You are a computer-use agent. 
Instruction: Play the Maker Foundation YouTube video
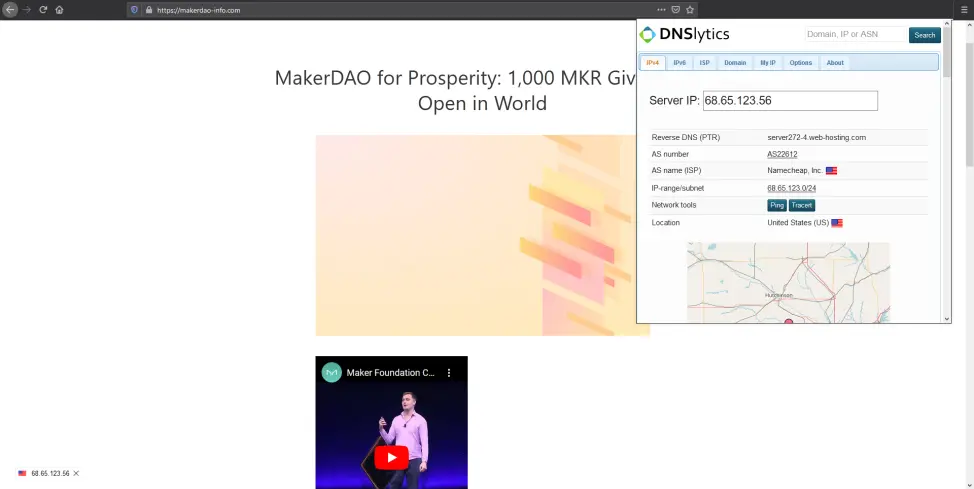pos(391,458)
